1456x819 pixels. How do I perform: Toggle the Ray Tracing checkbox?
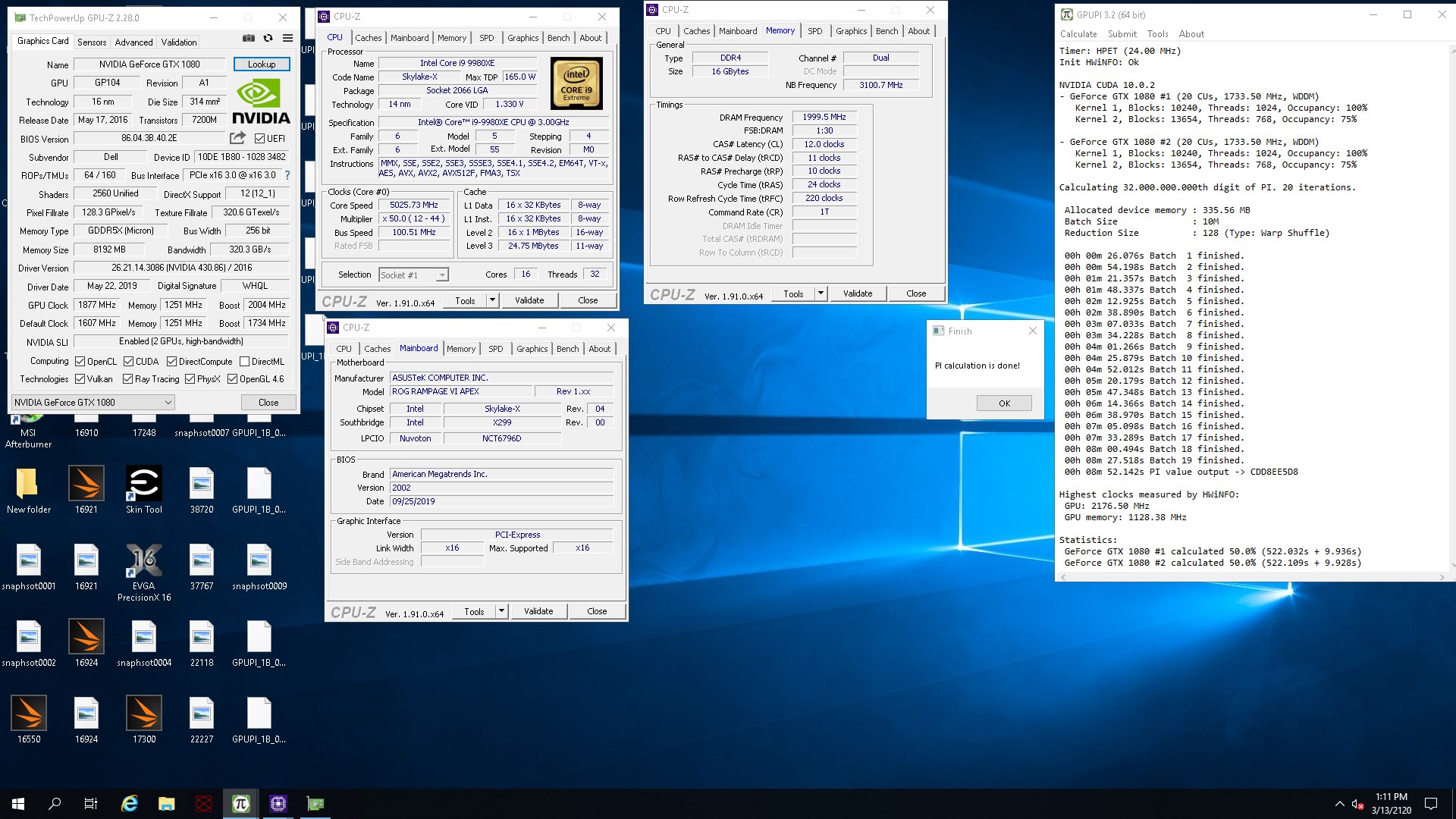click(x=127, y=379)
